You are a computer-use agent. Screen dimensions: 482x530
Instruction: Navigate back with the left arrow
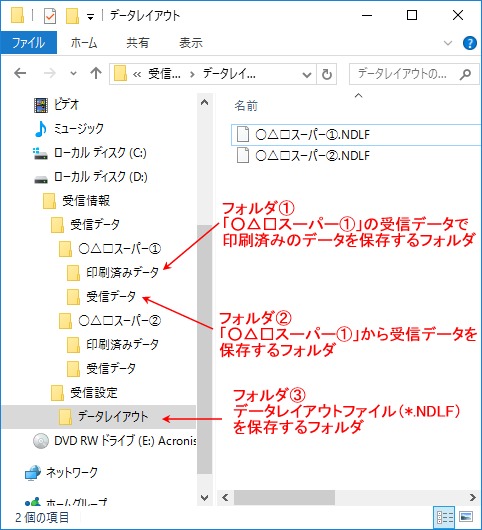click(20, 73)
